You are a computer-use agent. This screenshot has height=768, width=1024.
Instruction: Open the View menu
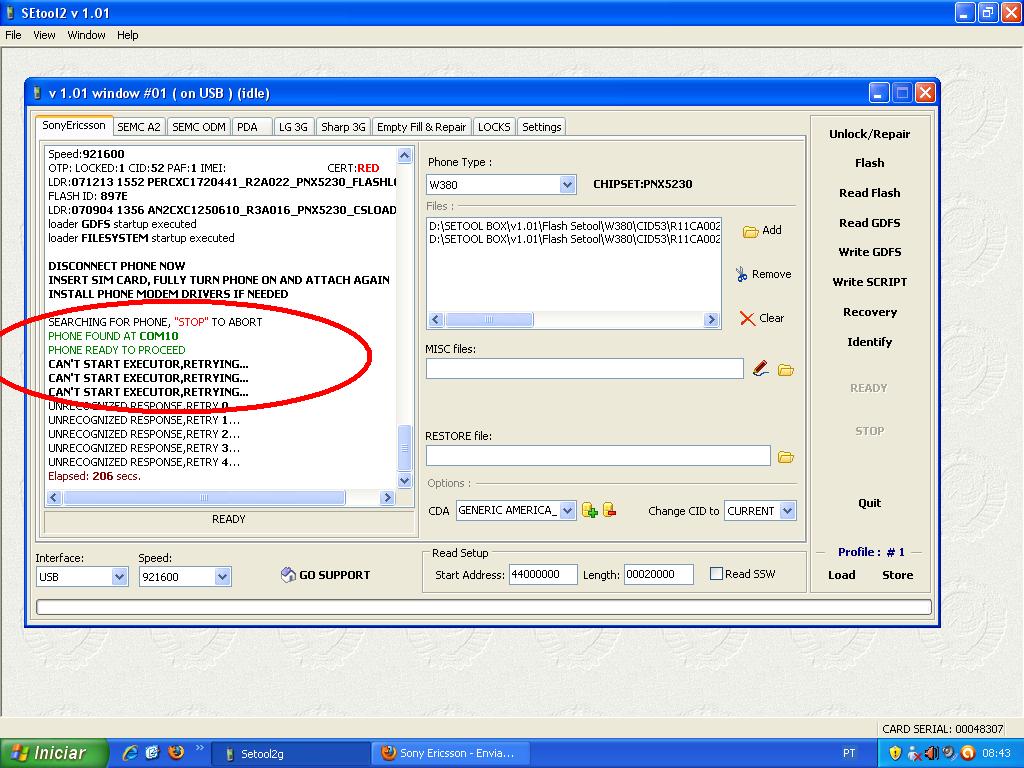pyautogui.click(x=44, y=35)
